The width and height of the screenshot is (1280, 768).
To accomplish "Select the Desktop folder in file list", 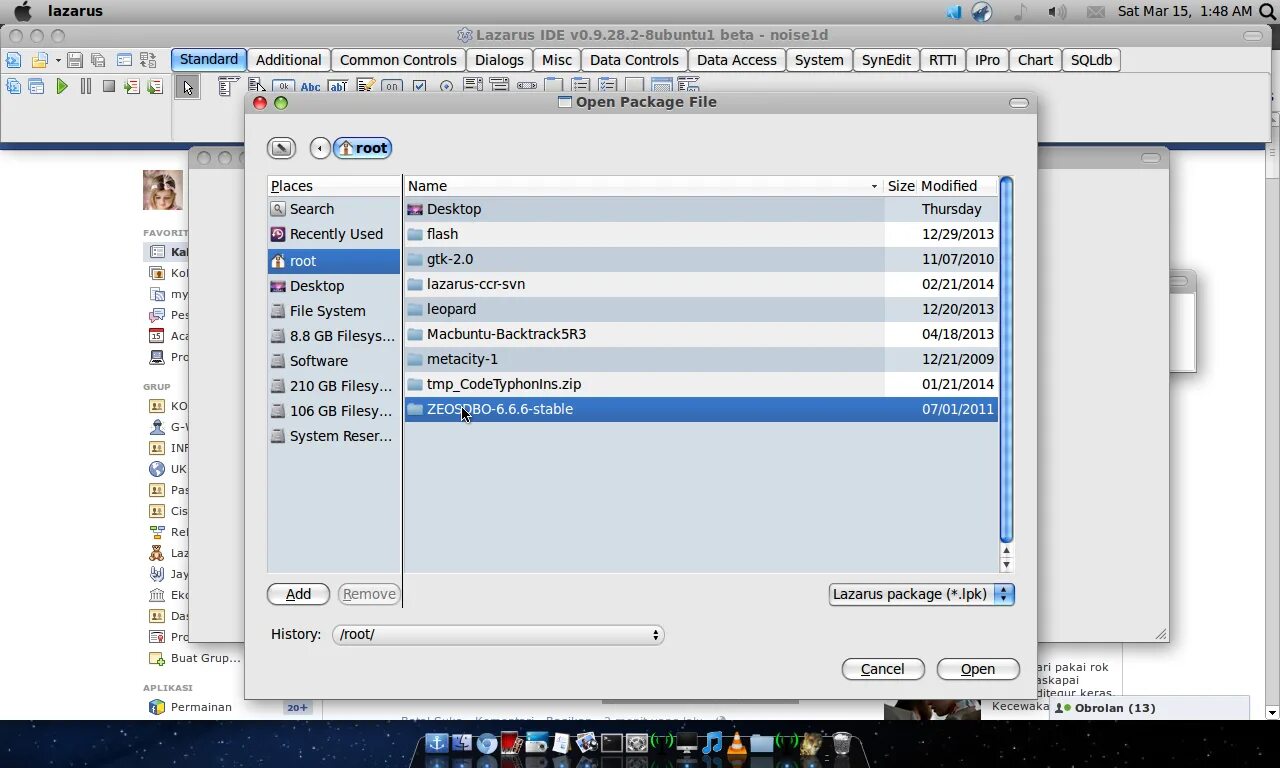I will coord(701,209).
